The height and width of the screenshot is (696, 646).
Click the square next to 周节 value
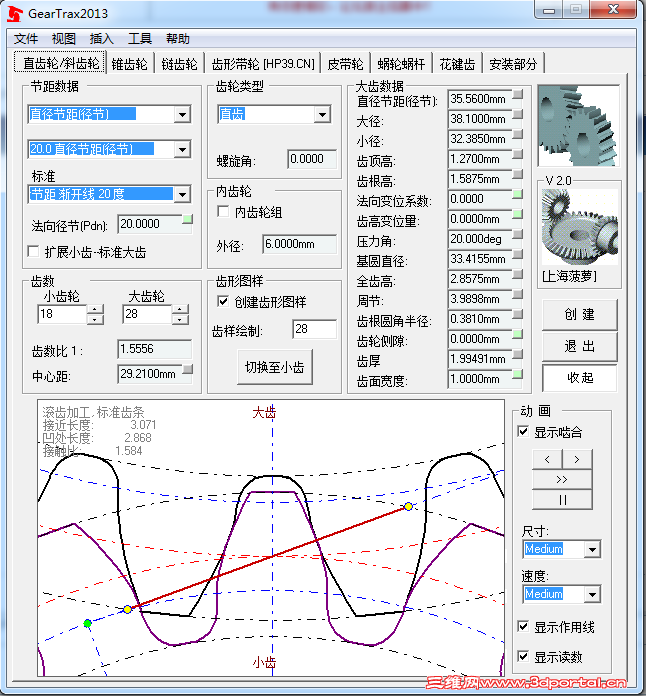(x=517, y=294)
